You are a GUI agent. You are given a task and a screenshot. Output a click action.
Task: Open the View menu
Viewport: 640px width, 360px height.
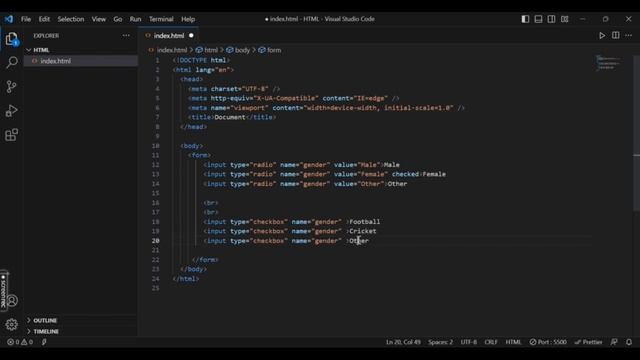98,19
